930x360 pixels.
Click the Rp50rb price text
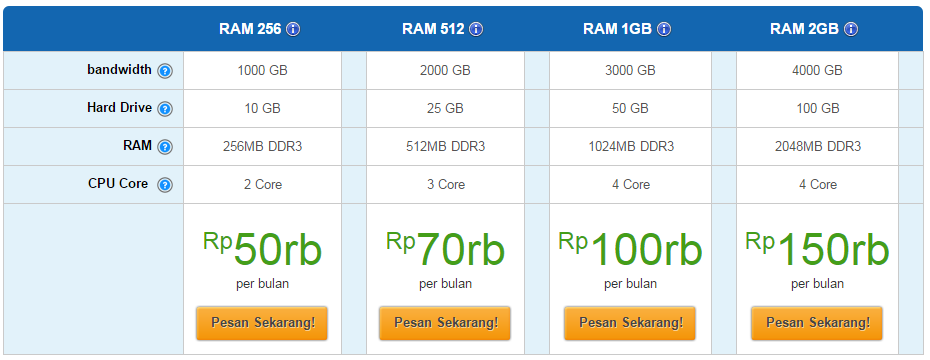(x=262, y=249)
